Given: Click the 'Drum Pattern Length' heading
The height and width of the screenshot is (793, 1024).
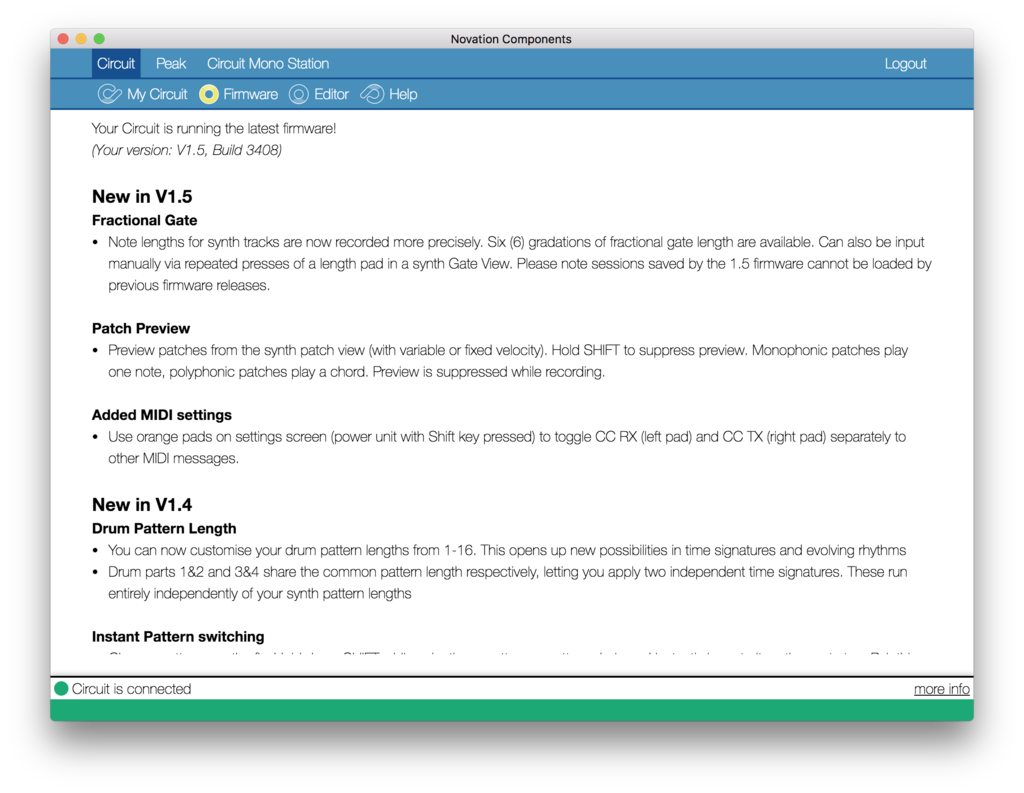Looking at the screenshot, I should point(164,528).
